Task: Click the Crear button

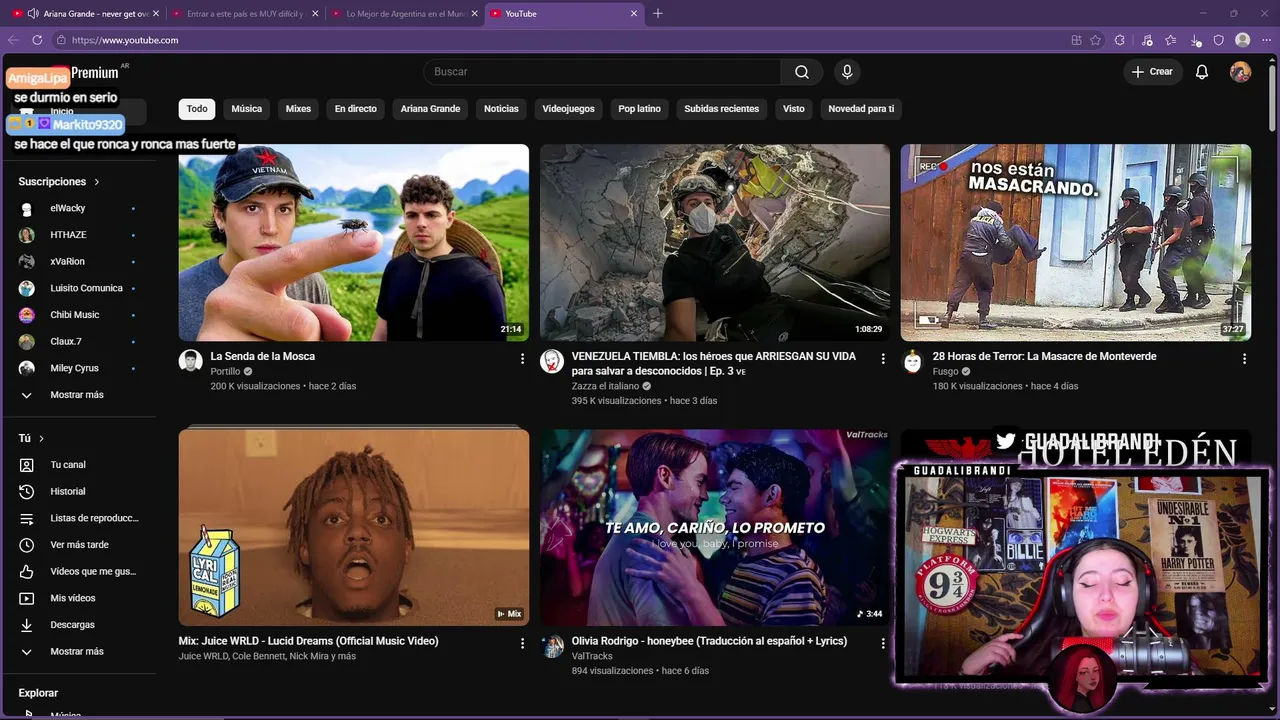Action: coord(1152,72)
